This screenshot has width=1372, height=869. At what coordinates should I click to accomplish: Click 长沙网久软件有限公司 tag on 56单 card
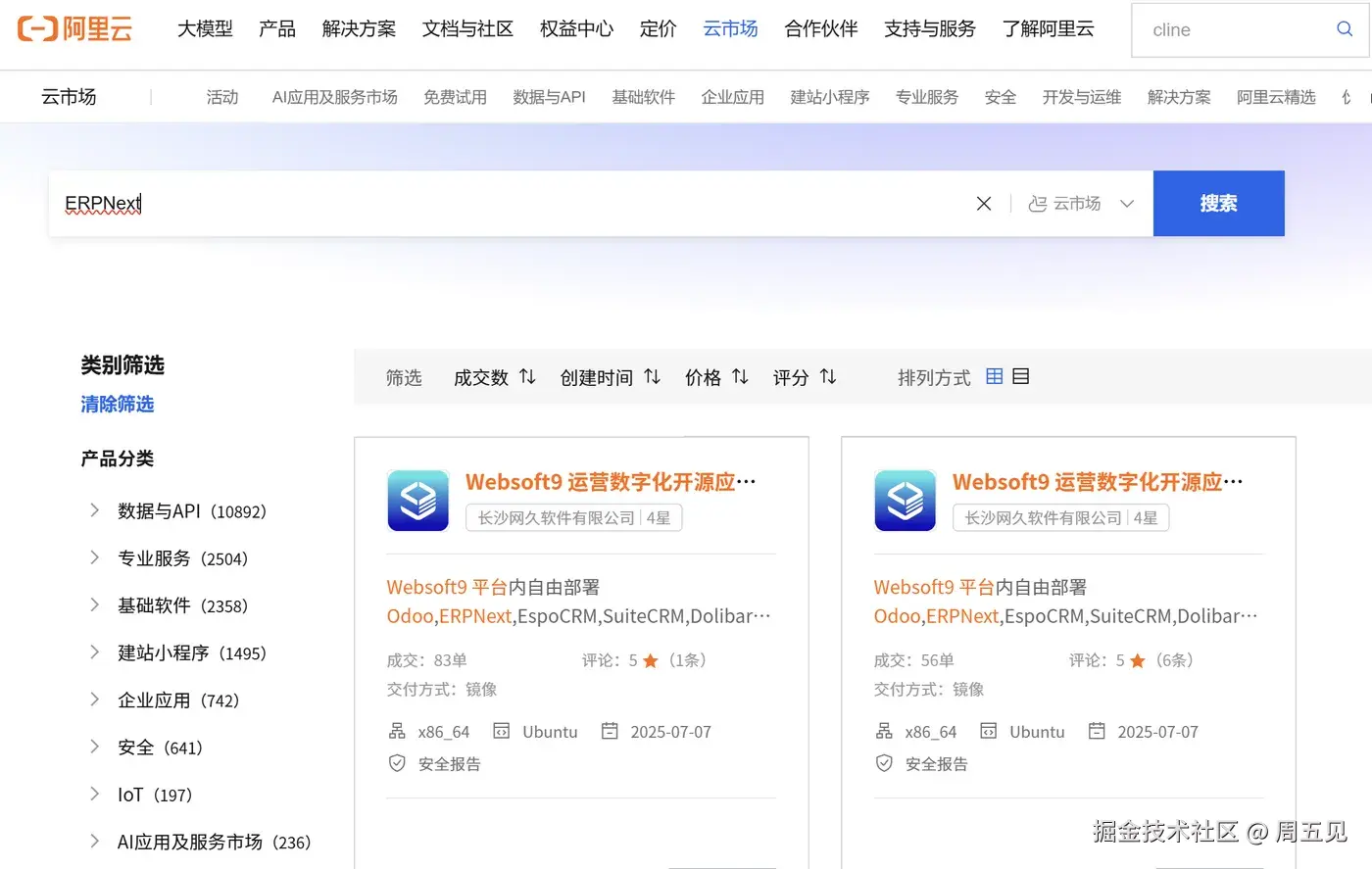[x=1060, y=517]
